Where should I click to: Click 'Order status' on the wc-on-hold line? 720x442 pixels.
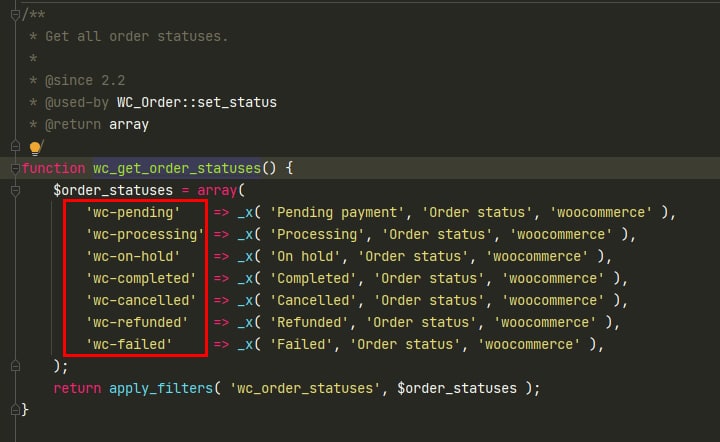click(413, 256)
